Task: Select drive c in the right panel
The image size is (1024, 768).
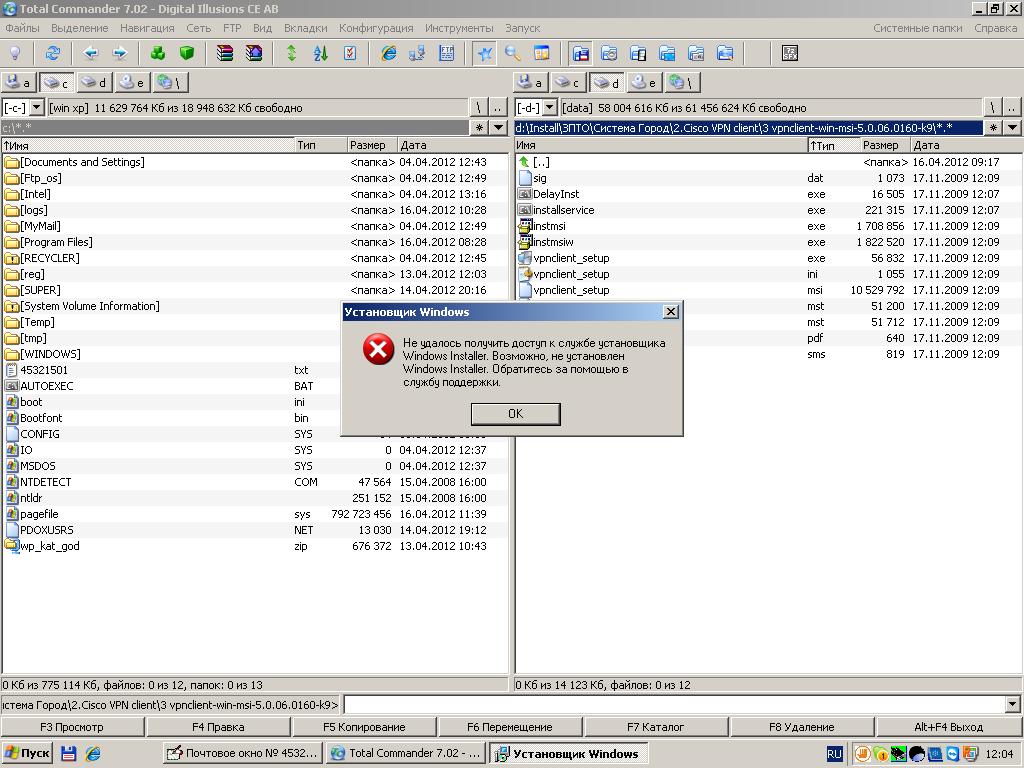Action: coord(568,83)
